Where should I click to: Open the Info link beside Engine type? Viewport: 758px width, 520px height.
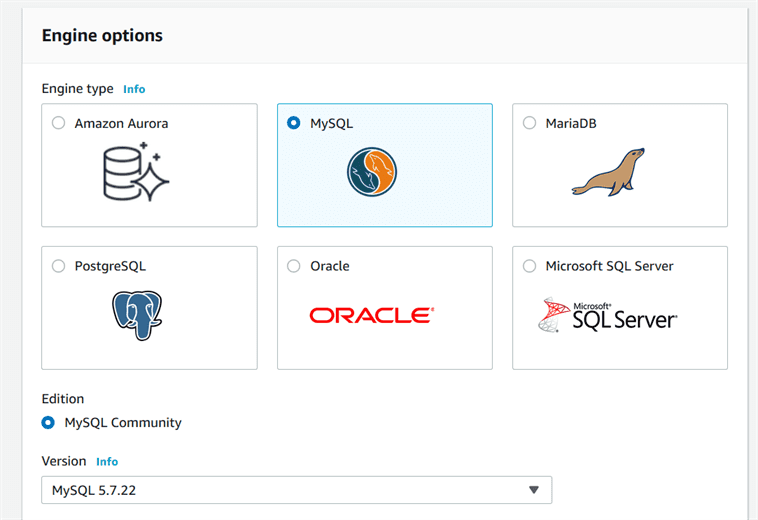(134, 89)
